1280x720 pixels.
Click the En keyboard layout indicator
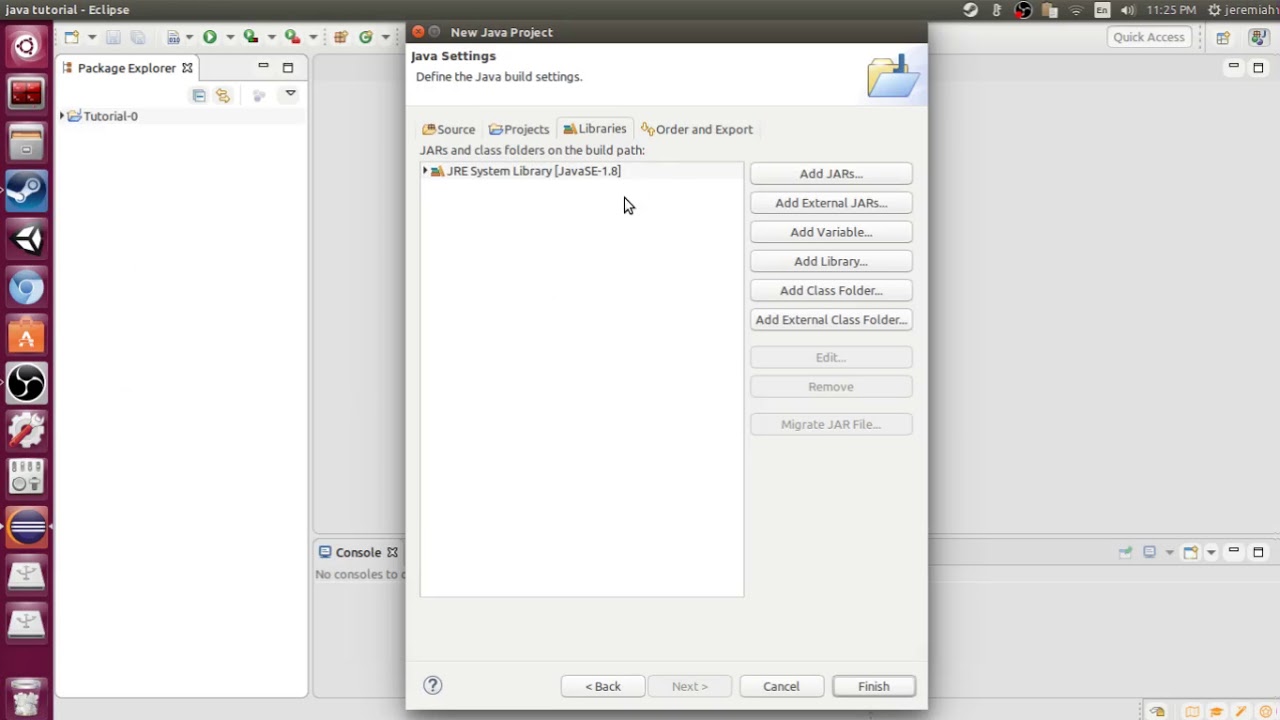pos(1102,10)
